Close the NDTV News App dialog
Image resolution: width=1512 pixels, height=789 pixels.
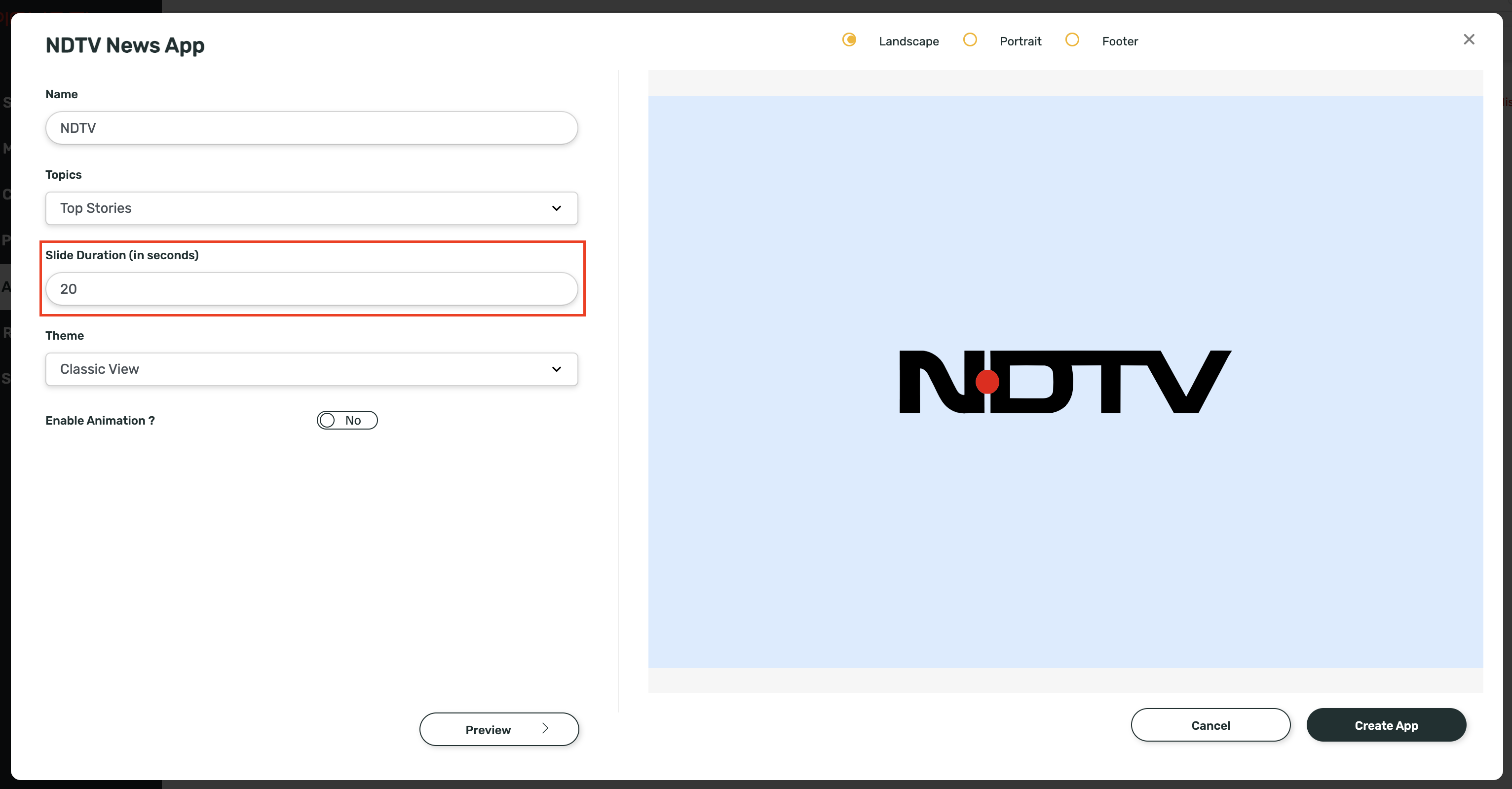[1469, 39]
